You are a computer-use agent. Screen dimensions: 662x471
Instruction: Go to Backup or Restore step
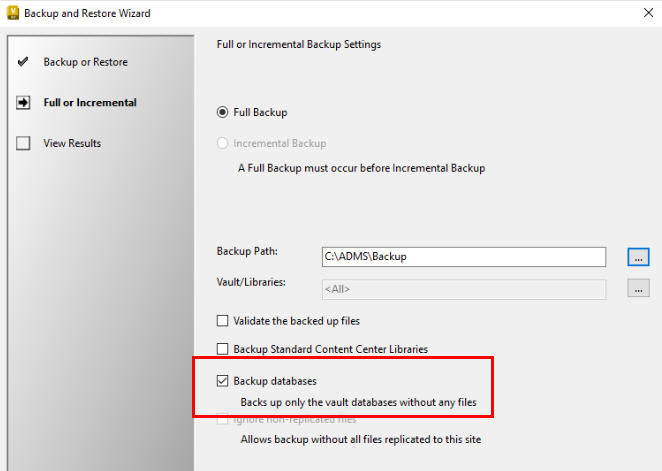(85, 62)
